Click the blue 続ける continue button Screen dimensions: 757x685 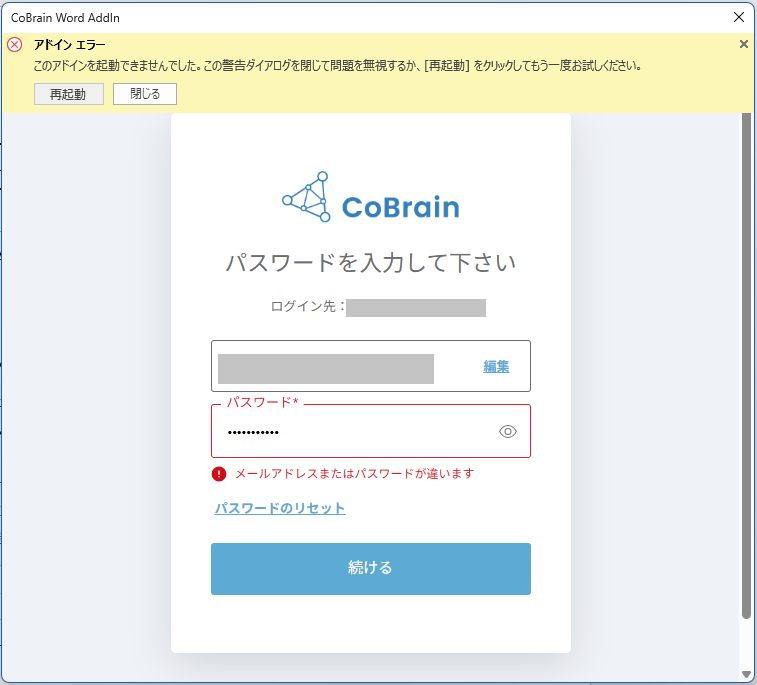coord(371,569)
